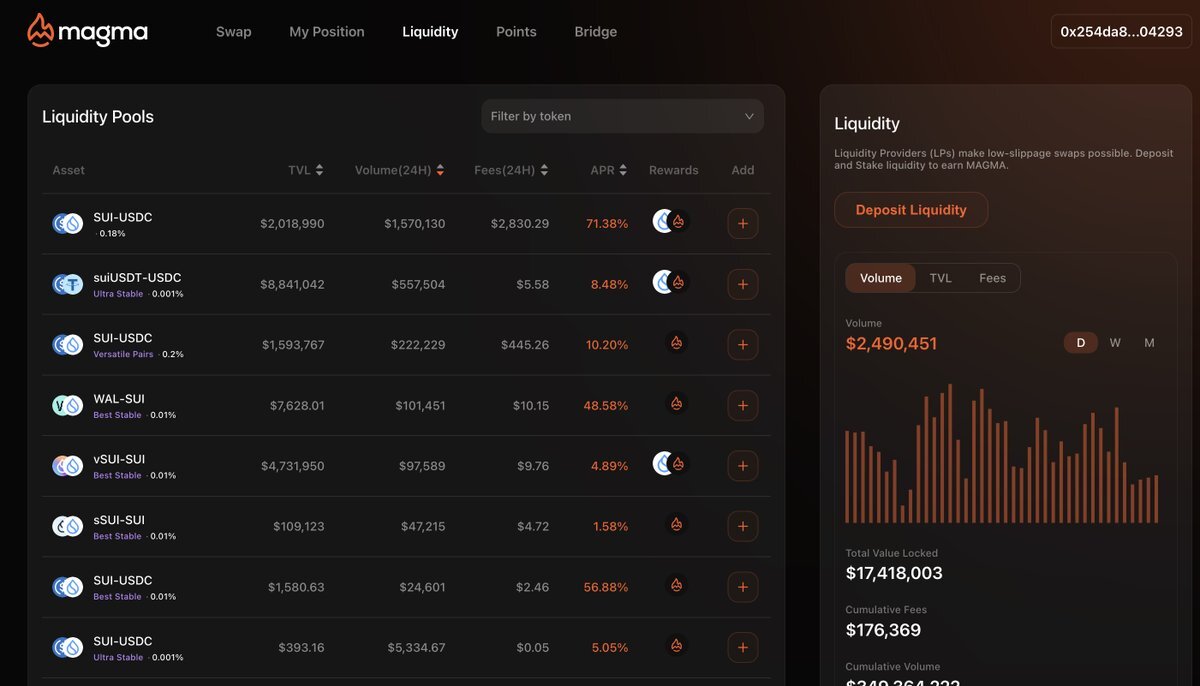Click the Deposit Liquidity button
Viewport: 1200px width, 686px height.
[911, 210]
